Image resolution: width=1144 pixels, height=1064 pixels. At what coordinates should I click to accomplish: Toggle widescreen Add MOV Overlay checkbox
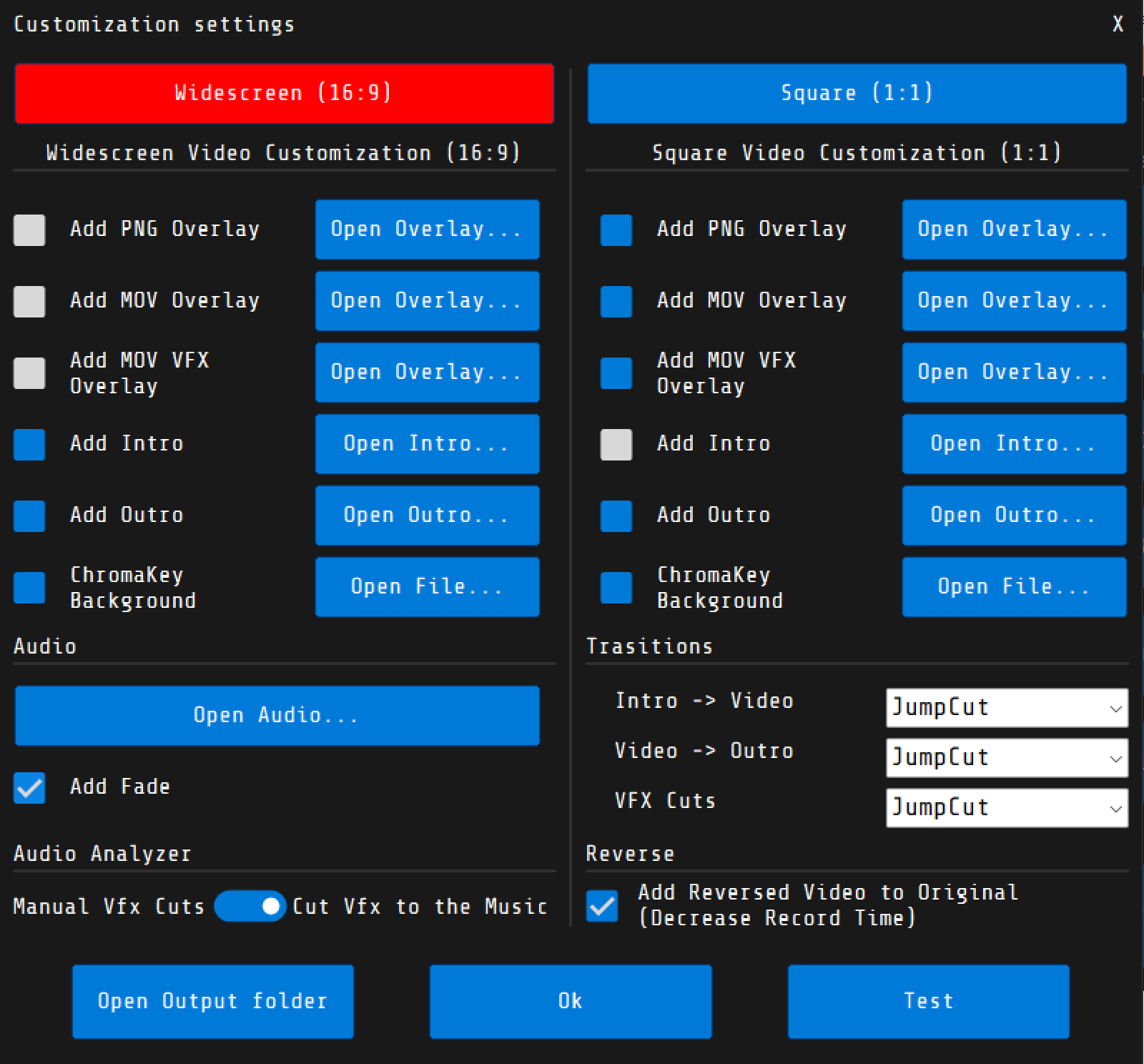[x=29, y=301]
